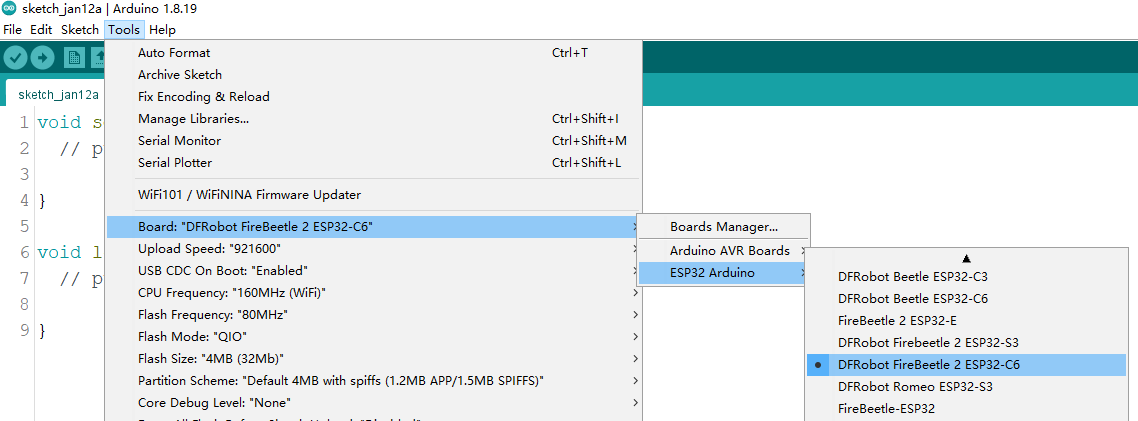1138x421 pixels.
Task: Select Fix Encoding & Reload
Action: pyautogui.click(x=374, y=97)
